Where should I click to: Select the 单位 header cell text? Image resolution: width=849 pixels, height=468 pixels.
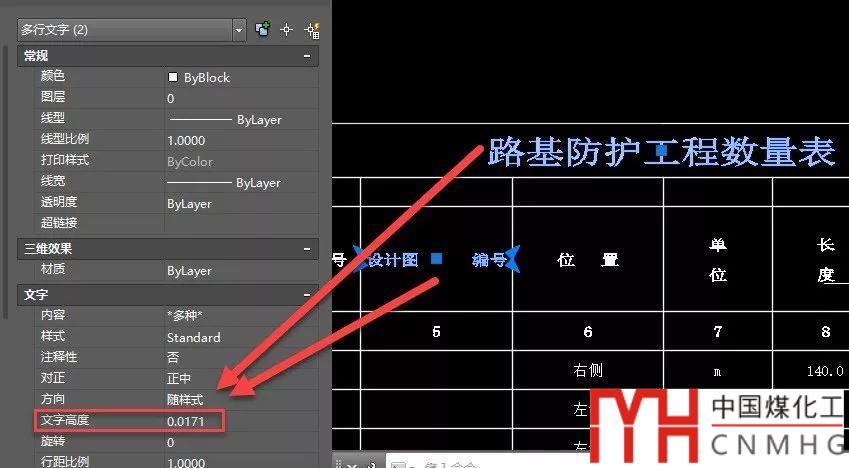pyautogui.click(x=718, y=260)
